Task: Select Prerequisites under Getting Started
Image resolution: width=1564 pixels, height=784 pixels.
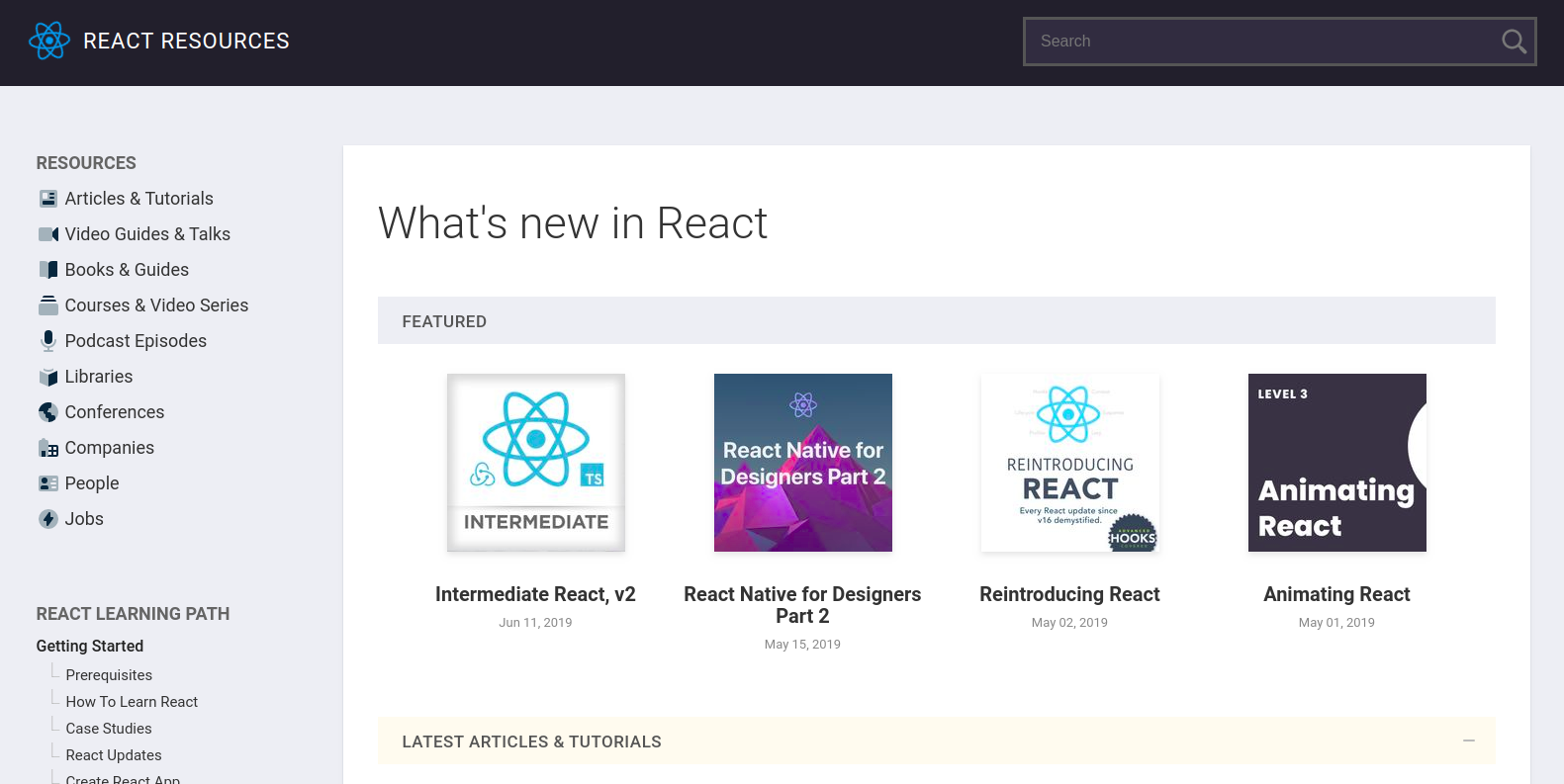Action: point(109,675)
